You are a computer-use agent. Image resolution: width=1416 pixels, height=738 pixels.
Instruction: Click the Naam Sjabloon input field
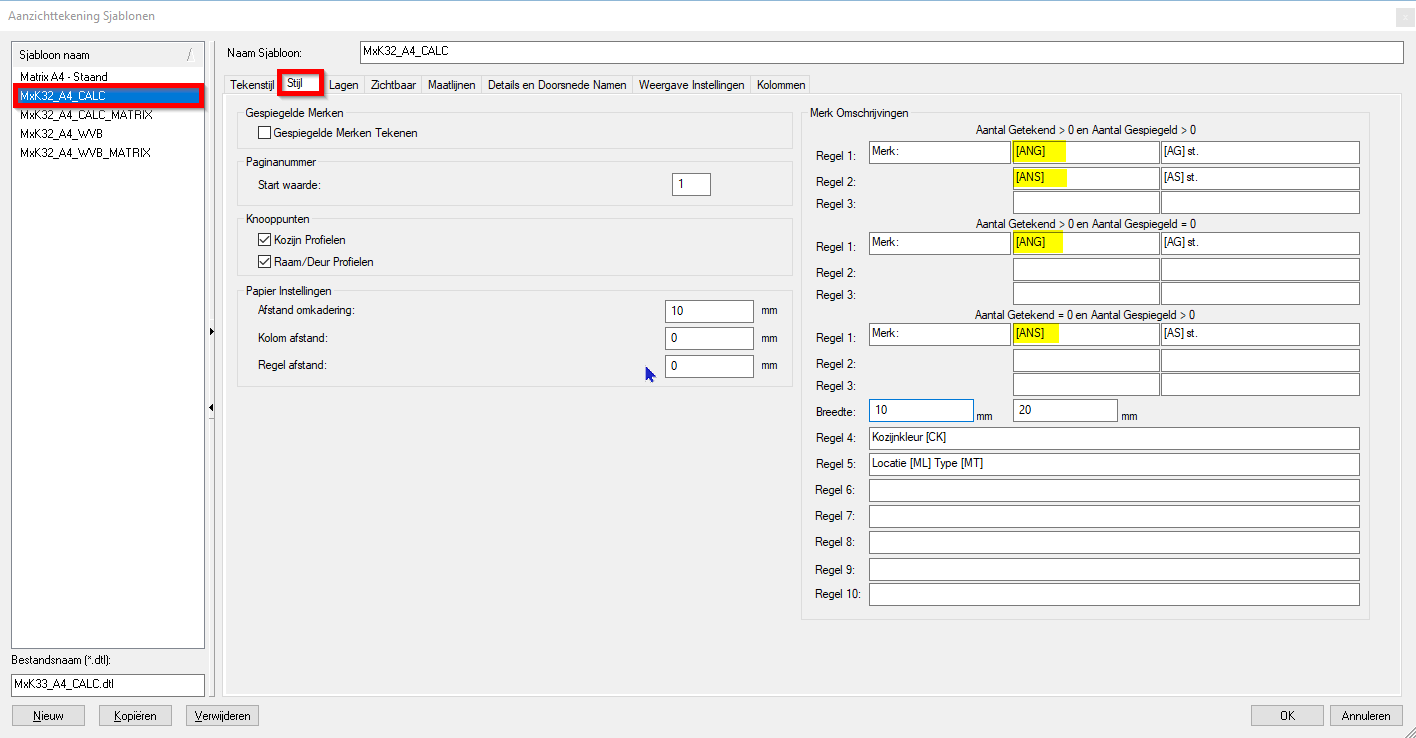pos(881,53)
